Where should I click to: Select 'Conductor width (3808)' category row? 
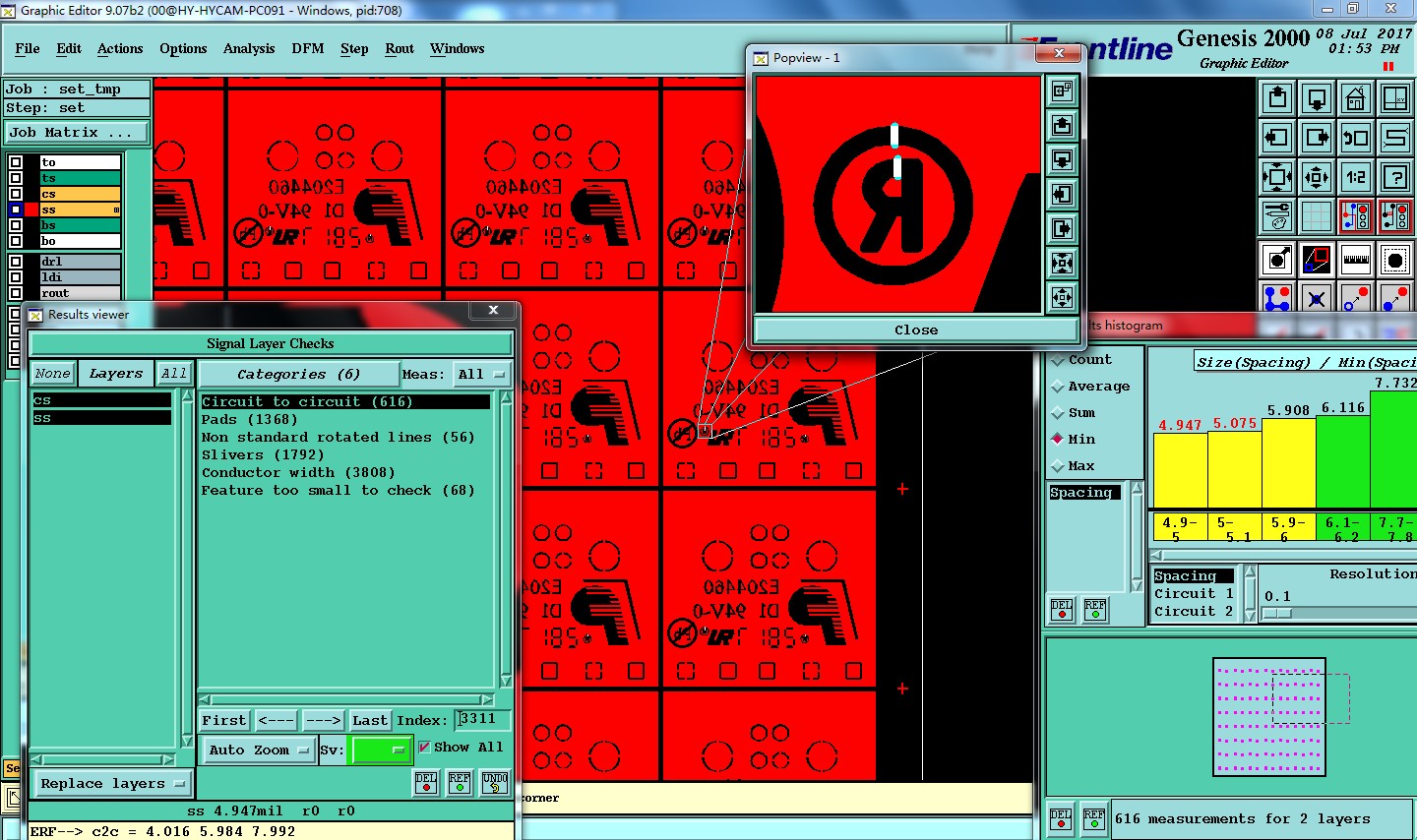click(x=298, y=472)
